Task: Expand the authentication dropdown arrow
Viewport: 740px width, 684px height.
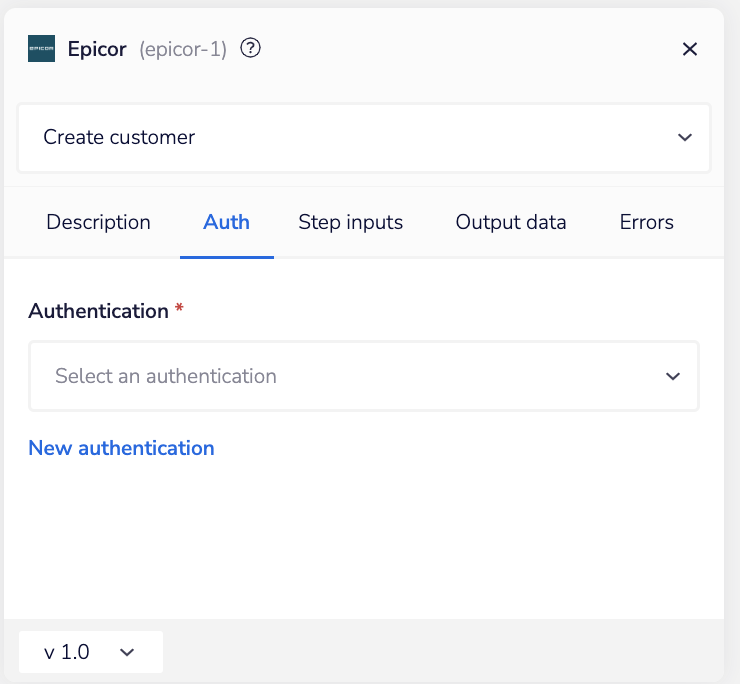Action: coord(672,376)
